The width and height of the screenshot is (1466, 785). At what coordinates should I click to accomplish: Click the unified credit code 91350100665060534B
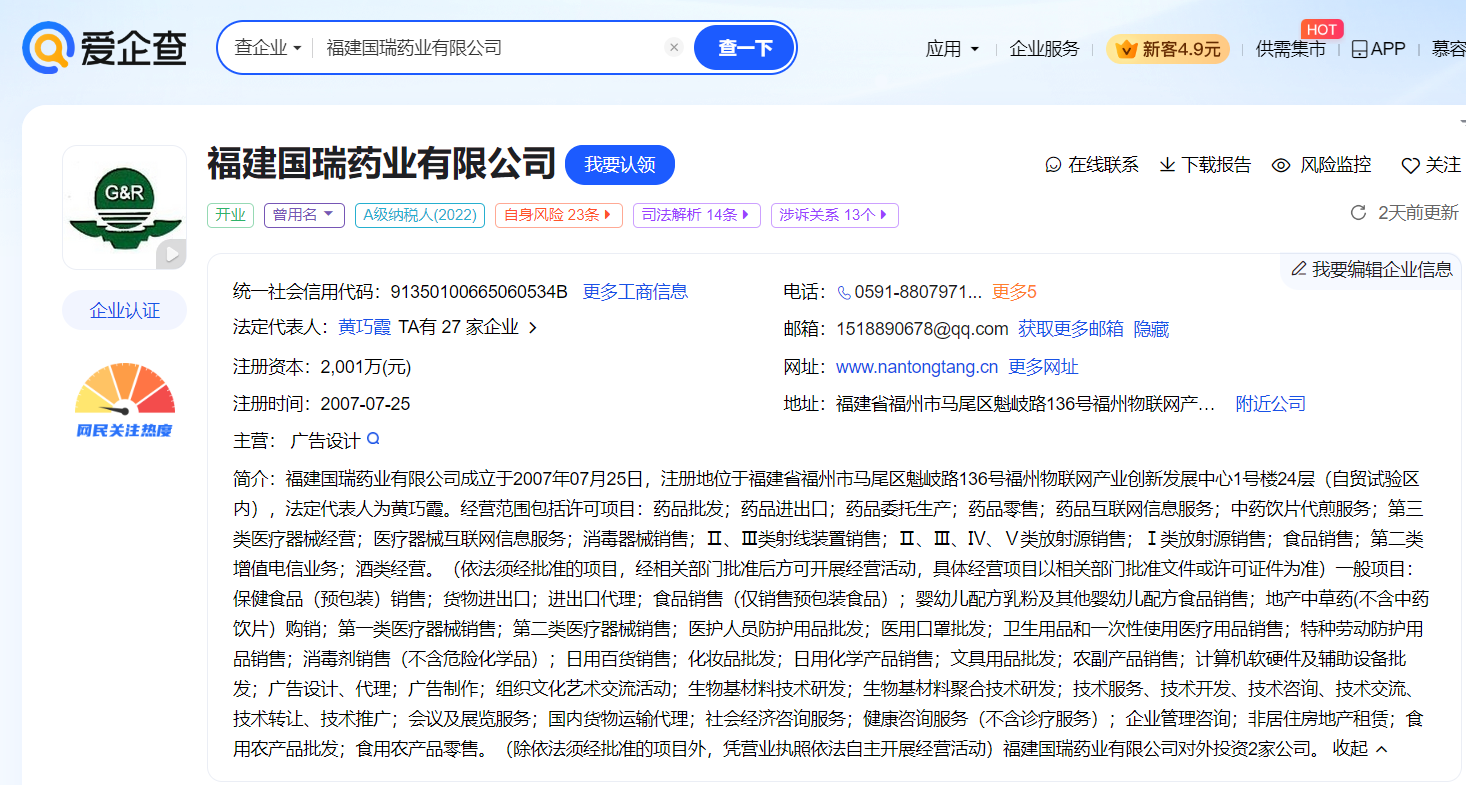point(479,292)
